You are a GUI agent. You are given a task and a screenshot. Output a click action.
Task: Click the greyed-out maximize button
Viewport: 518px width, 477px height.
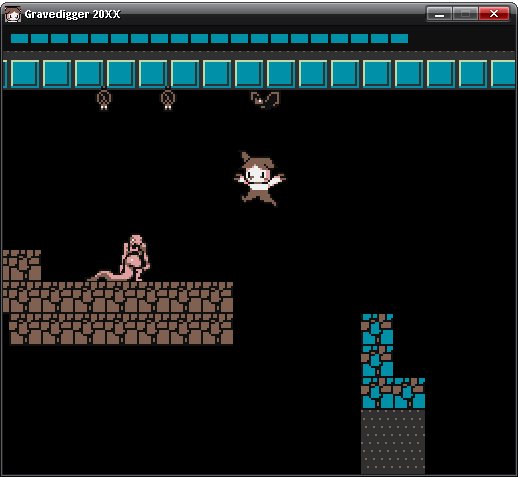pos(465,14)
